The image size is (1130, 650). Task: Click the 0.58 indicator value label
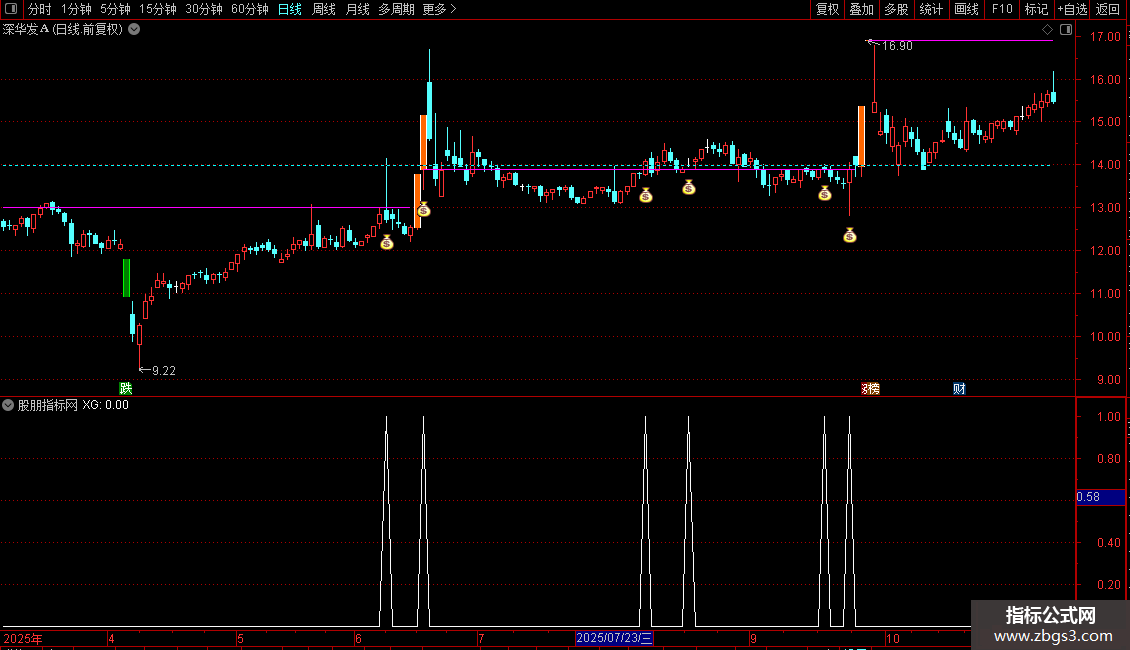[1100, 497]
